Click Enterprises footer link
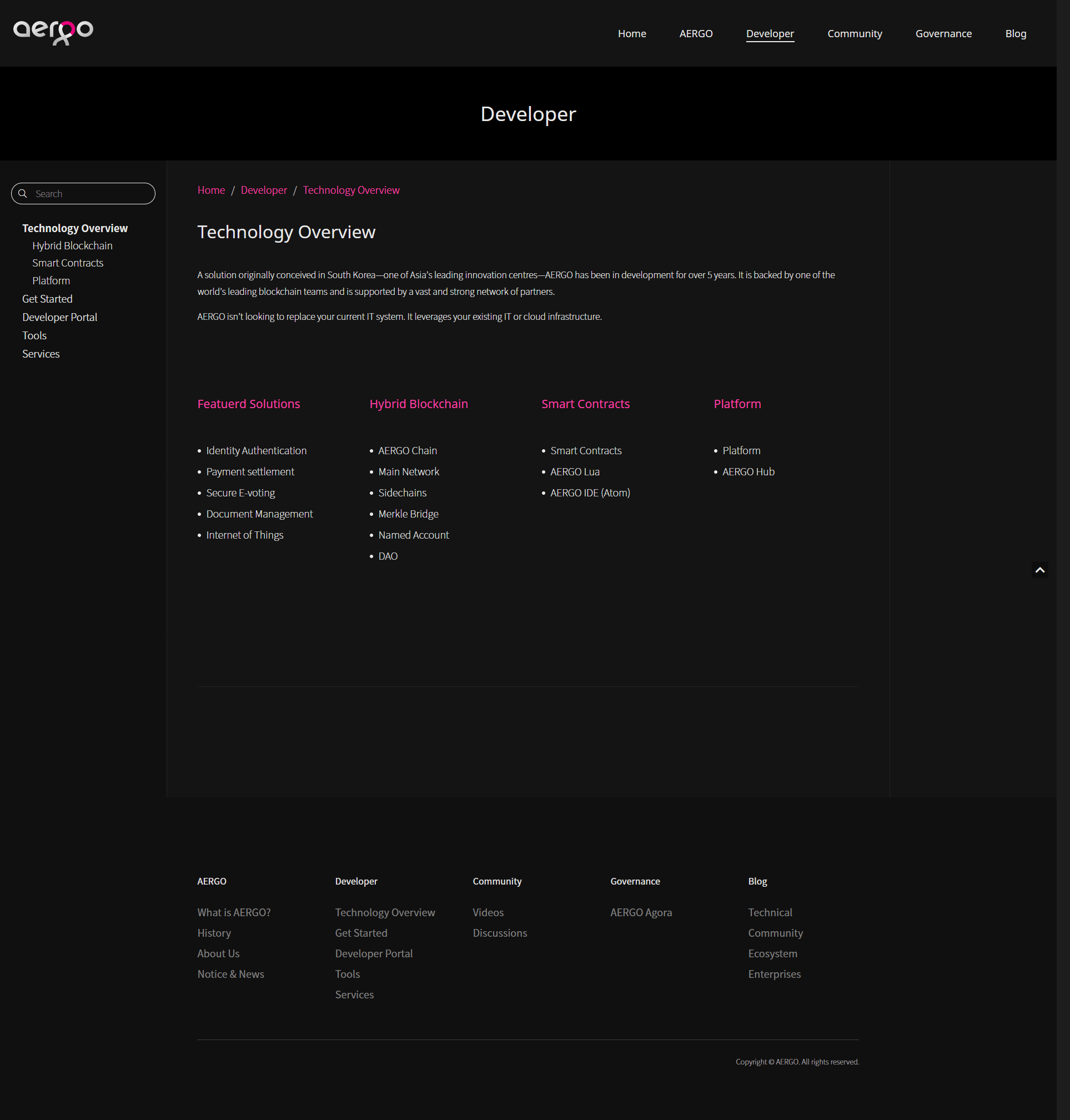 point(775,974)
